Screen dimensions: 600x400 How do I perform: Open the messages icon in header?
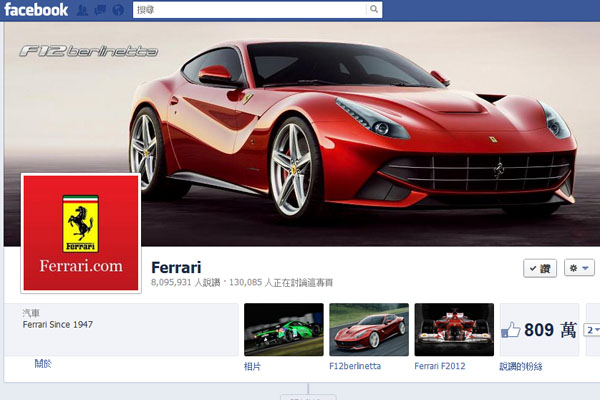click(102, 10)
